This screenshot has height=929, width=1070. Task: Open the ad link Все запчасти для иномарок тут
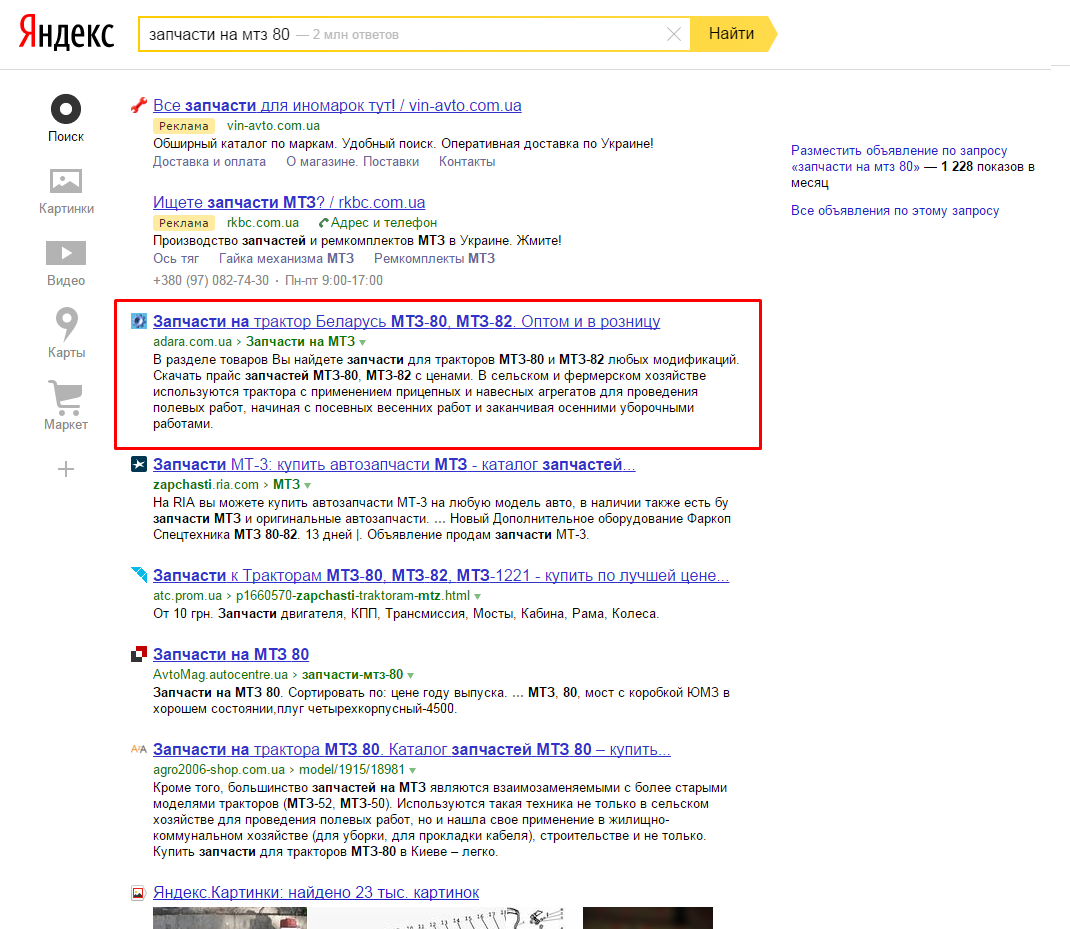coord(337,105)
